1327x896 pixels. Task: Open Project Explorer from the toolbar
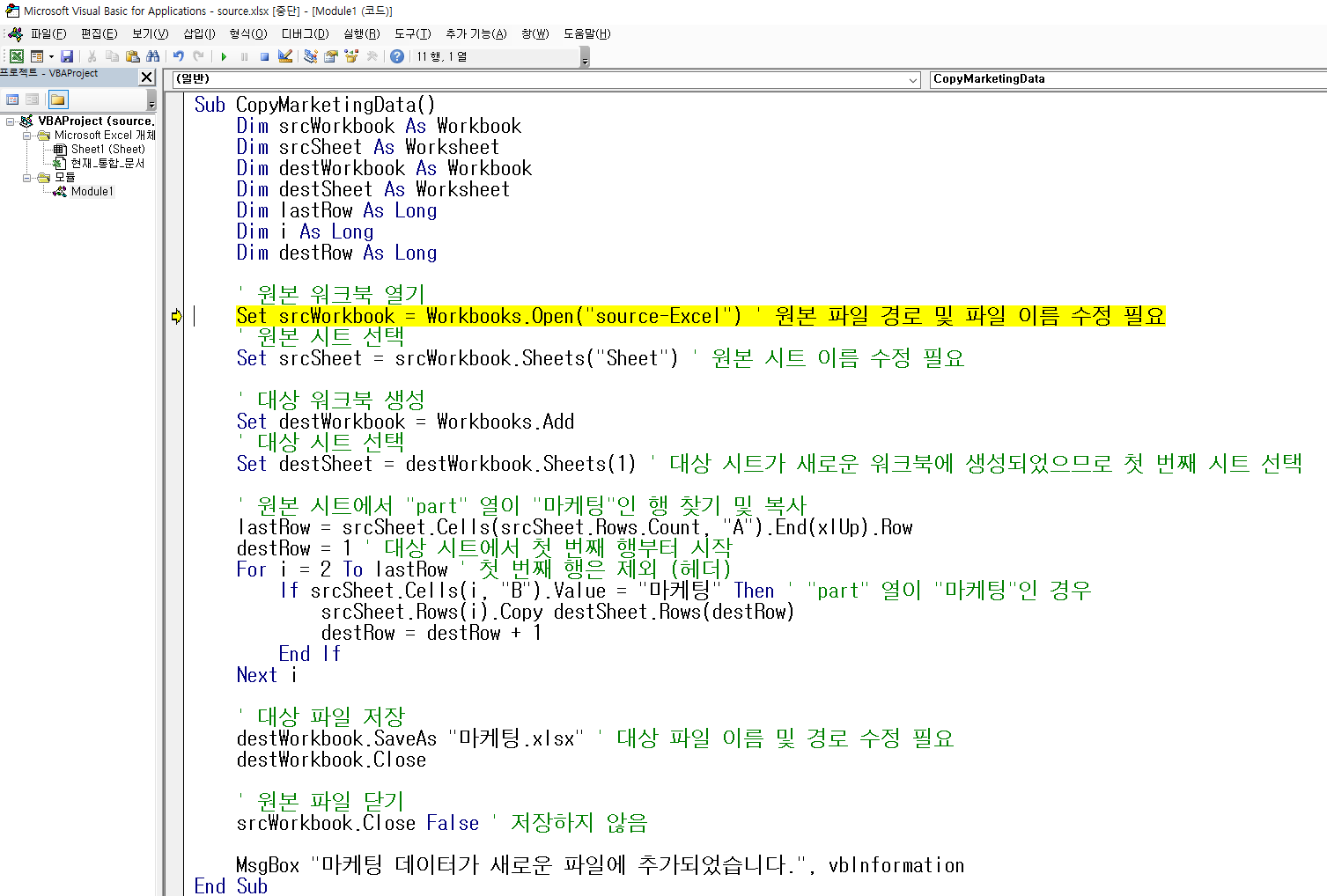tap(310, 56)
